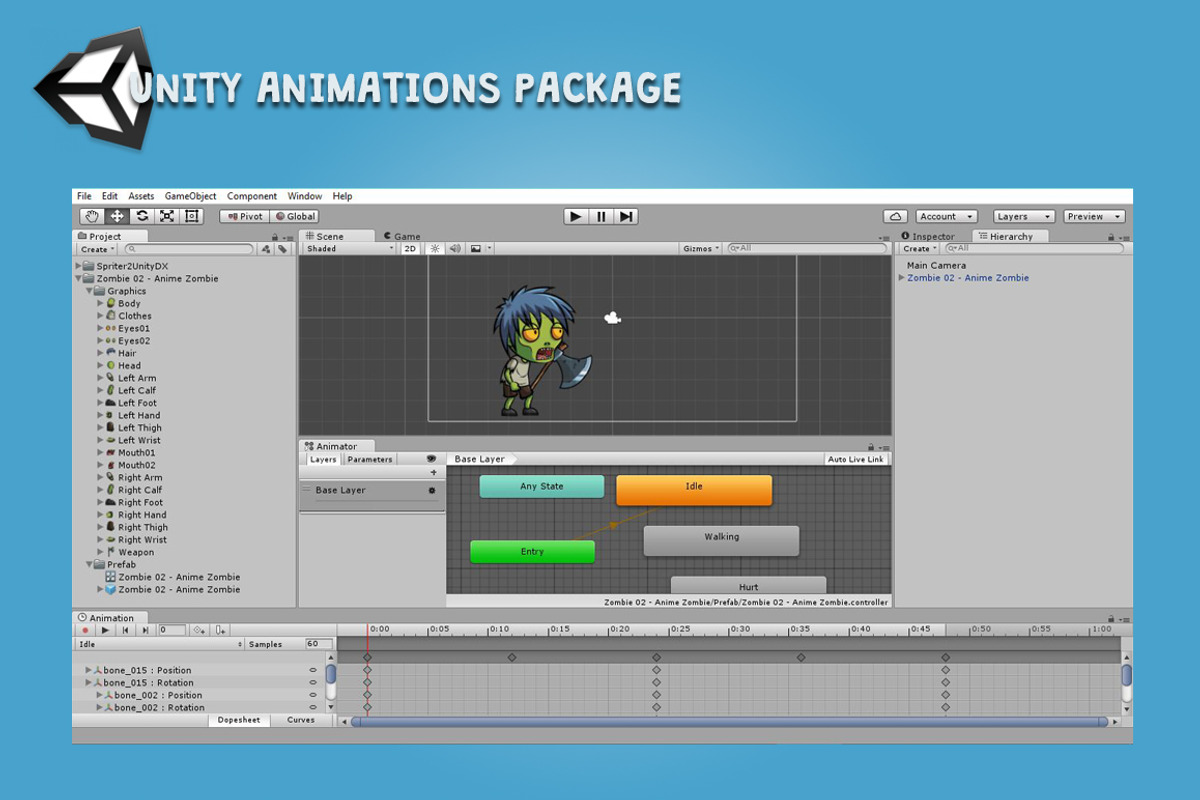Go to next keyframe in Animation

pos(145,630)
